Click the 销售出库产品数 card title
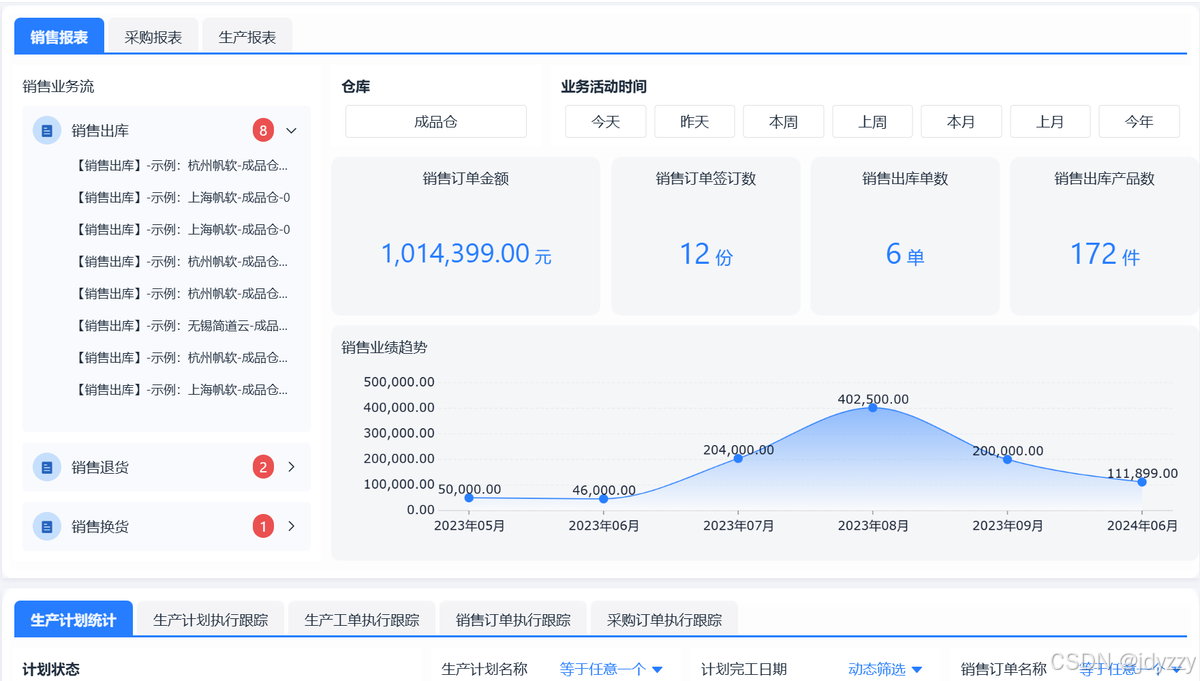Image resolution: width=1200 pixels, height=681 pixels. point(1105,179)
